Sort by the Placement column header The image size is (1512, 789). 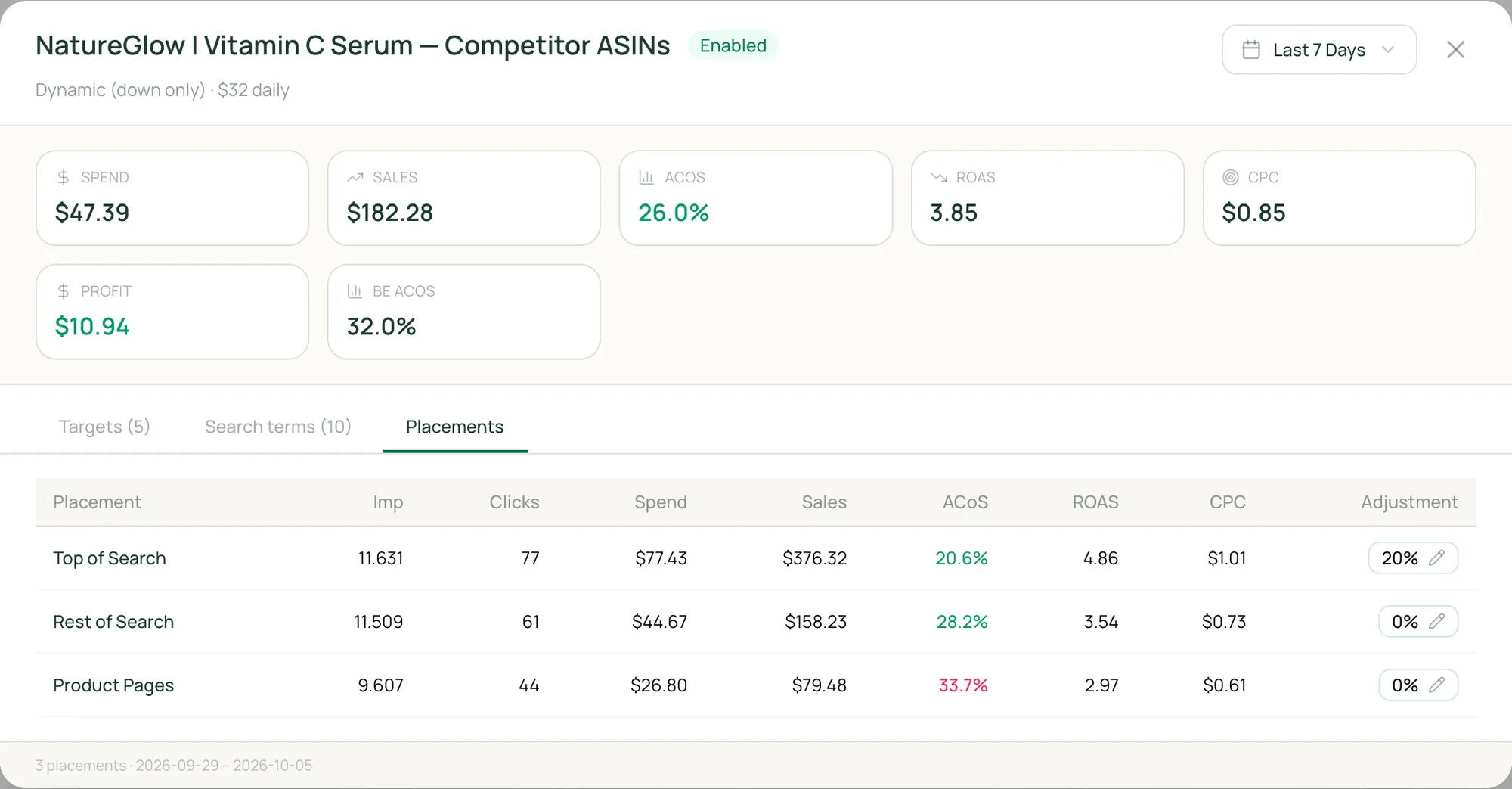click(x=97, y=502)
